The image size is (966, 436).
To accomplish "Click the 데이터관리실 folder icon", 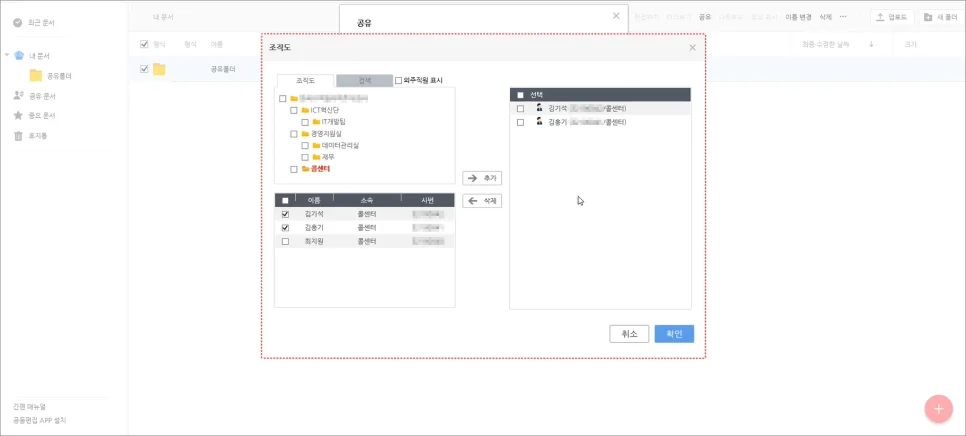I will 316,145.
